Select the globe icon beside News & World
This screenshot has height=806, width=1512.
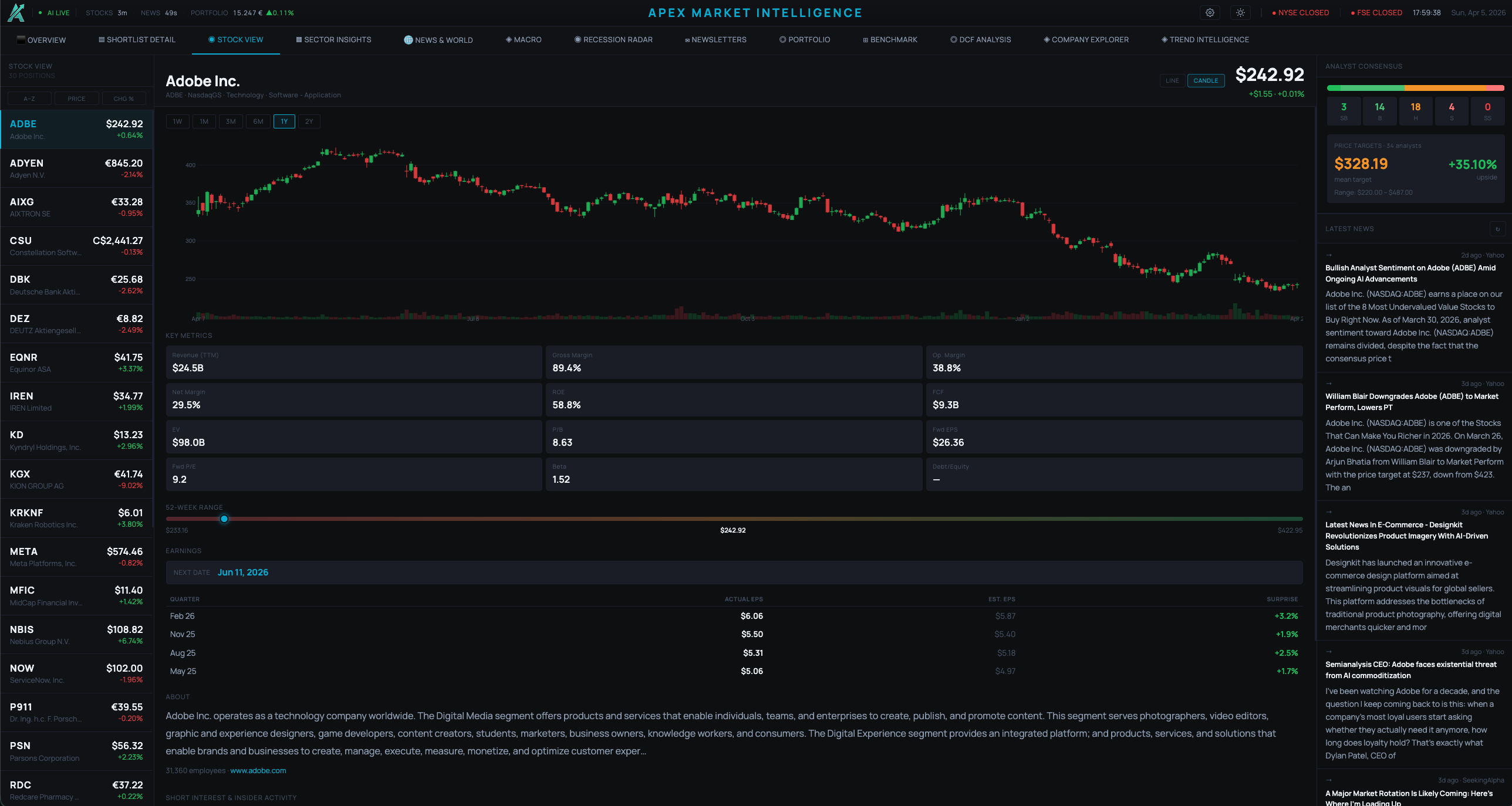pyautogui.click(x=407, y=40)
